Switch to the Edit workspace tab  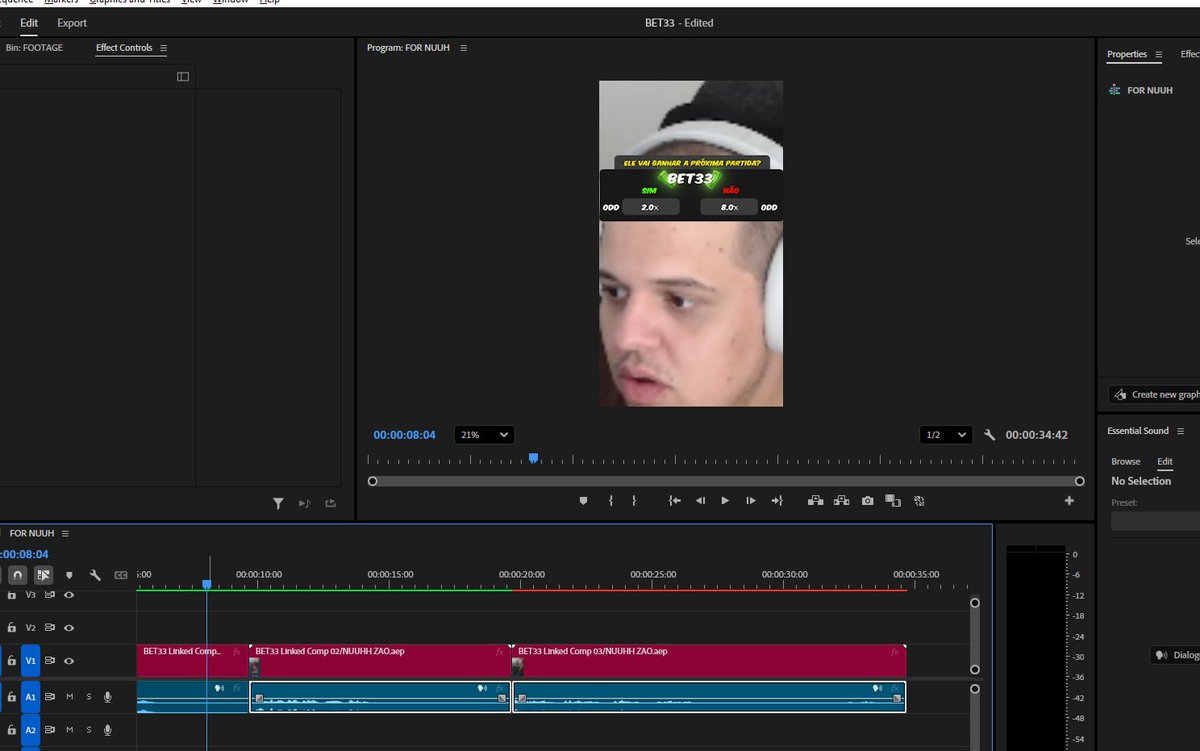29,22
